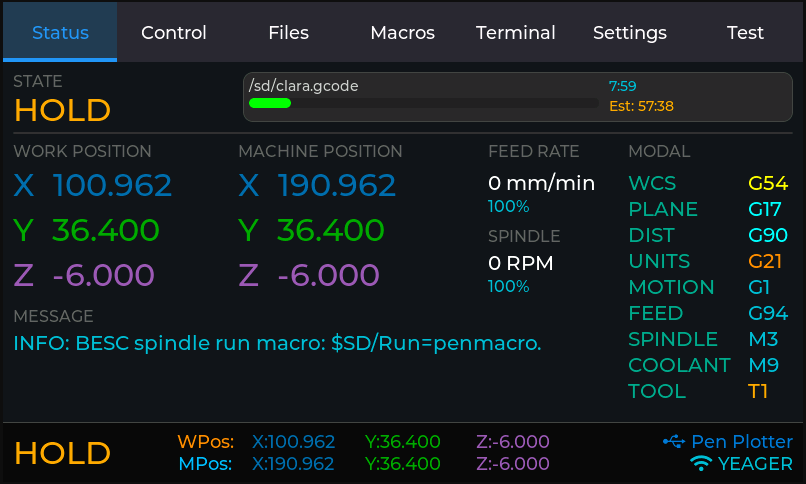Image resolution: width=806 pixels, height=484 pixels.
Task: Open the Terminal tab
Action: point(516,33)
